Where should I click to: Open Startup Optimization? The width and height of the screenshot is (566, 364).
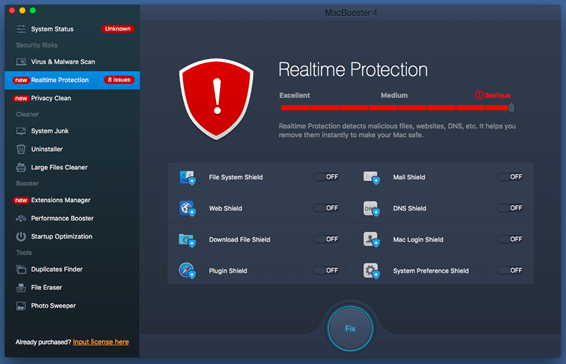coord(72,237)
